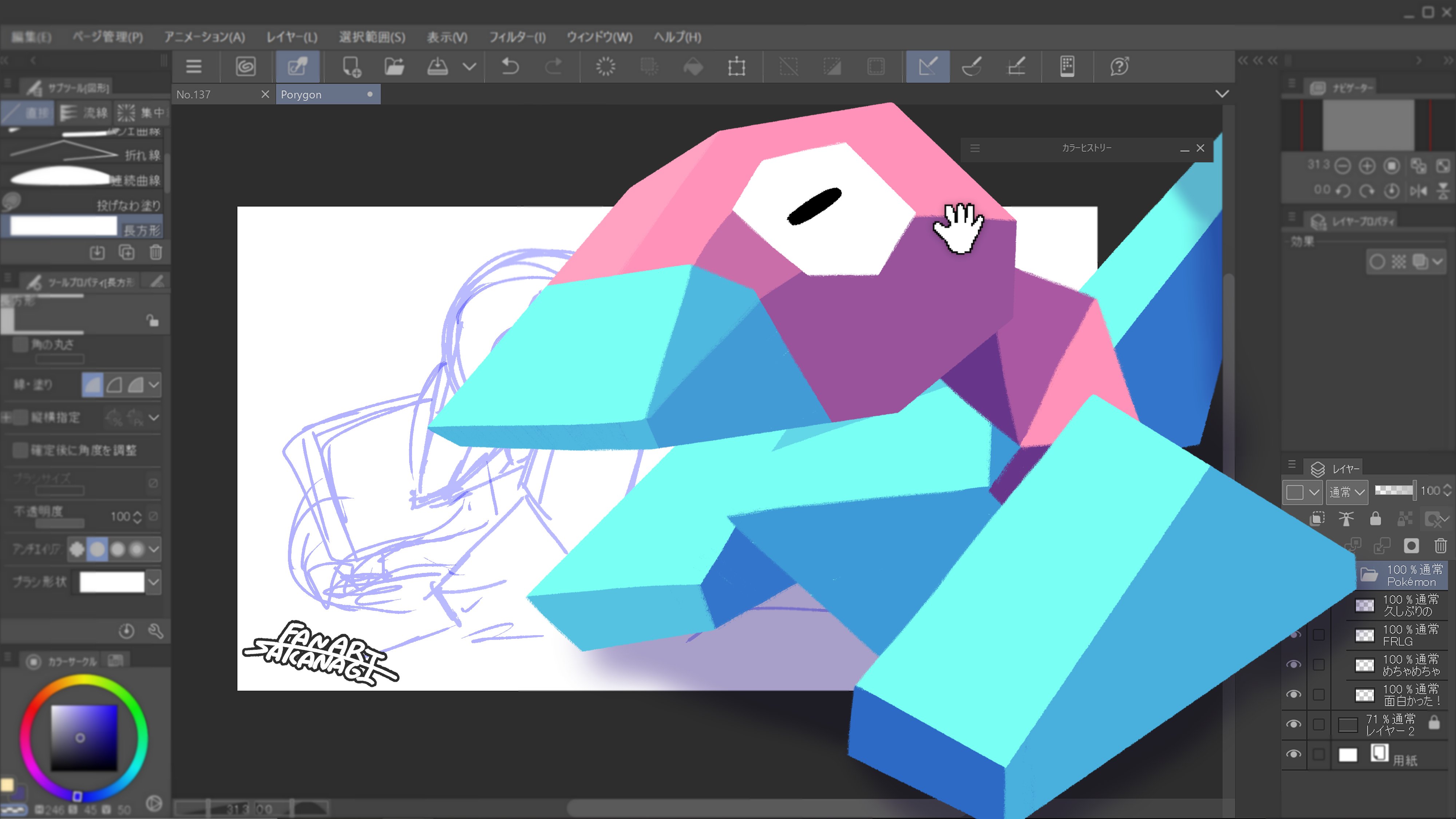Viewport: 1456px width, 819px height.
Task: Delete sub tool with trash icon
Action: pyautogui.click(x=156, y=252)
